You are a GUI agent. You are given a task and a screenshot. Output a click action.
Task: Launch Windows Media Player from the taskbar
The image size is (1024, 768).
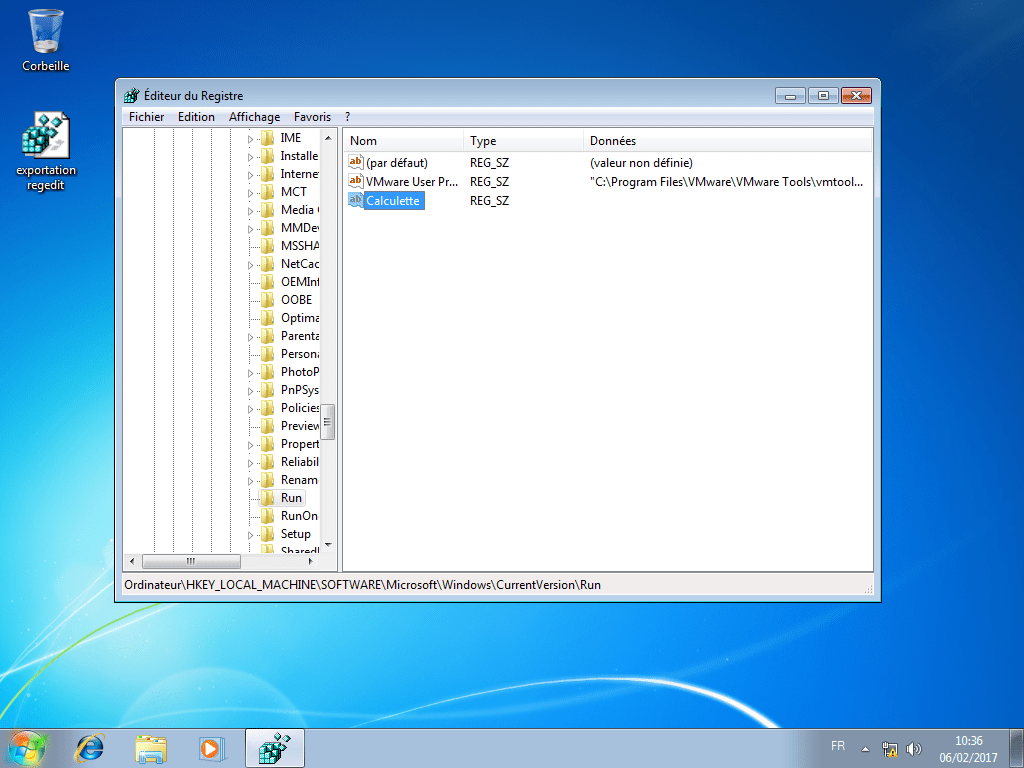(212, 747)
